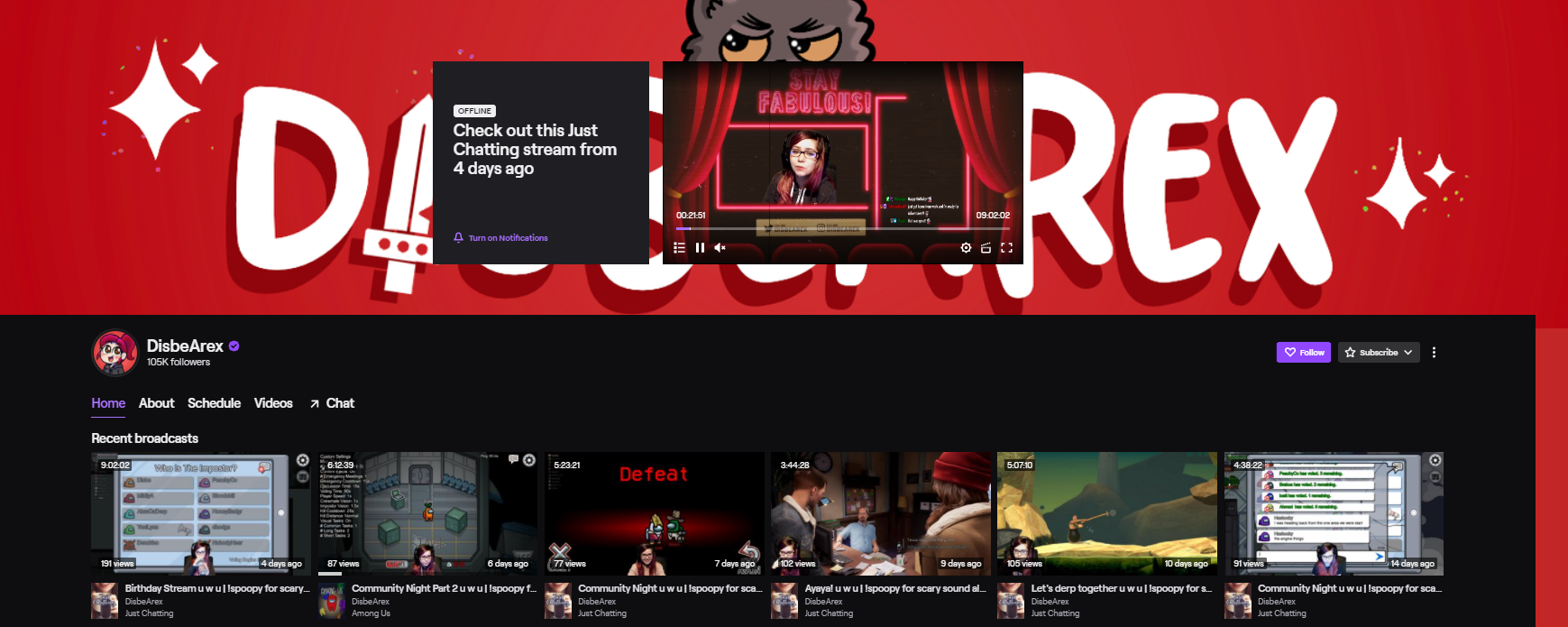
Task: Open the video player settings gear
Action: [x=966, y=247]
